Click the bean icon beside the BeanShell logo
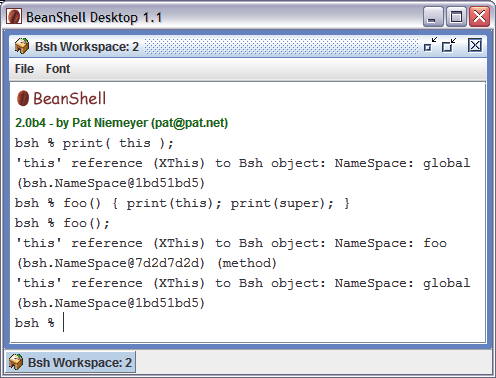The width and height of the screenshot is (496, 378). [x=23, y=98]
